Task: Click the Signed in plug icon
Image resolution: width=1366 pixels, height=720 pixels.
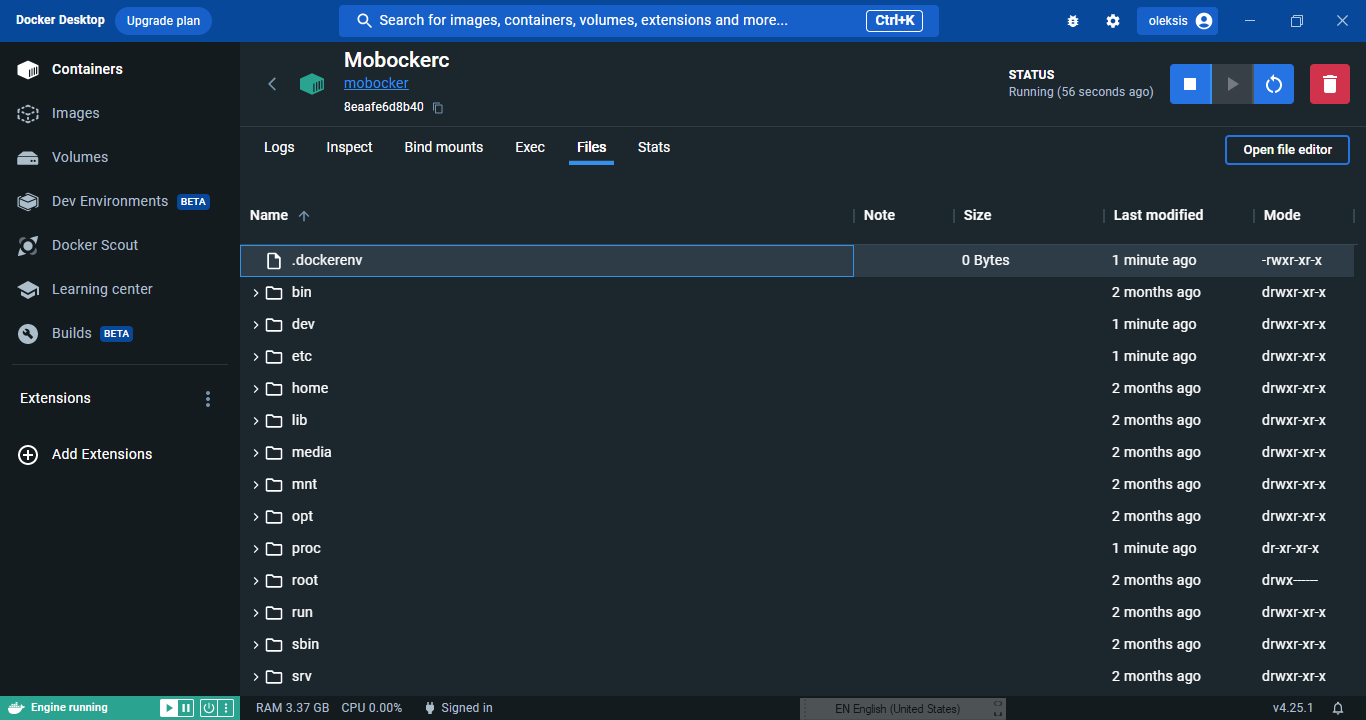Action: [430, 708]
